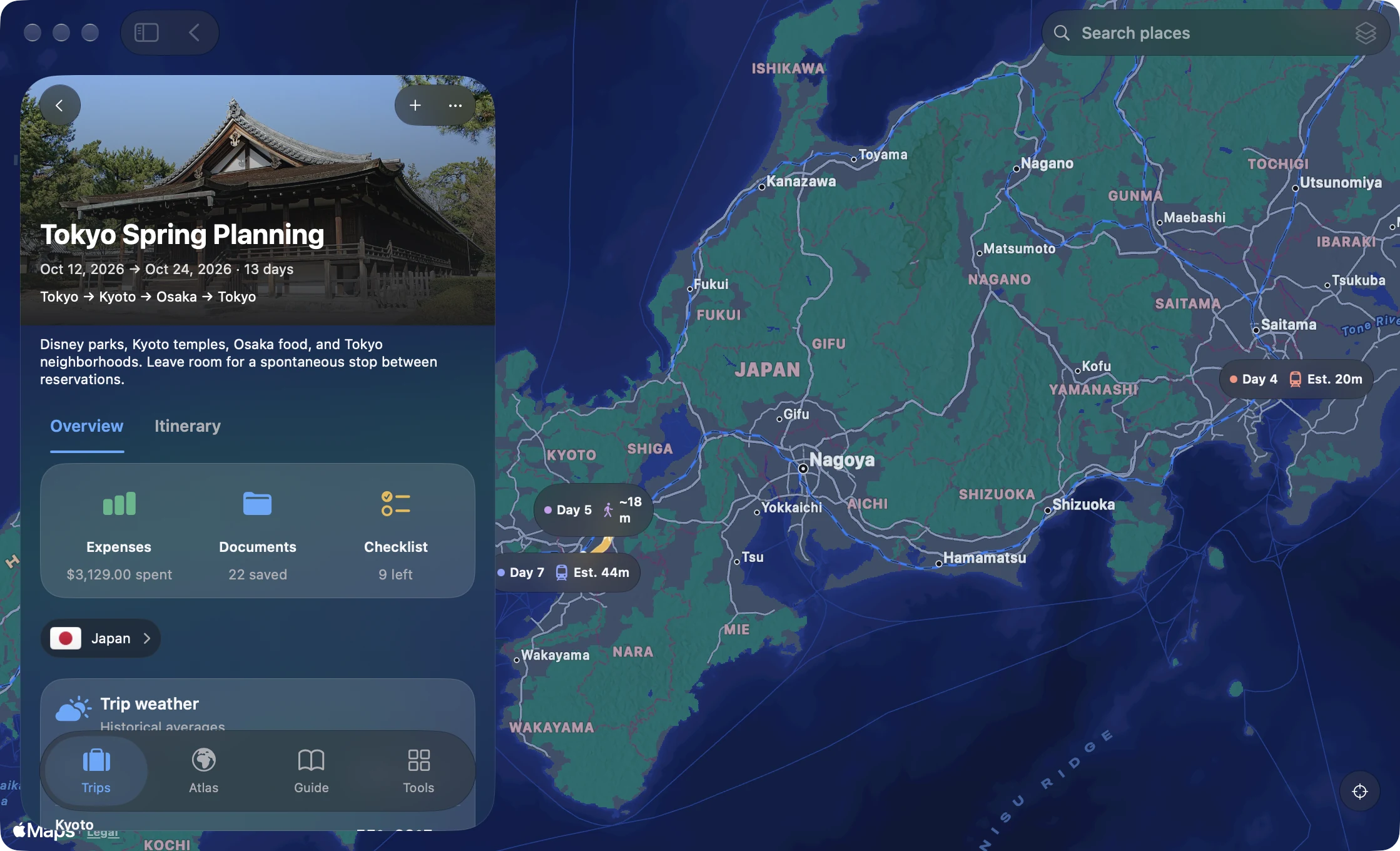Viewport: 1400px width, 851px height.
Task: Click the Nagano city label on map
Action: 1047,163
